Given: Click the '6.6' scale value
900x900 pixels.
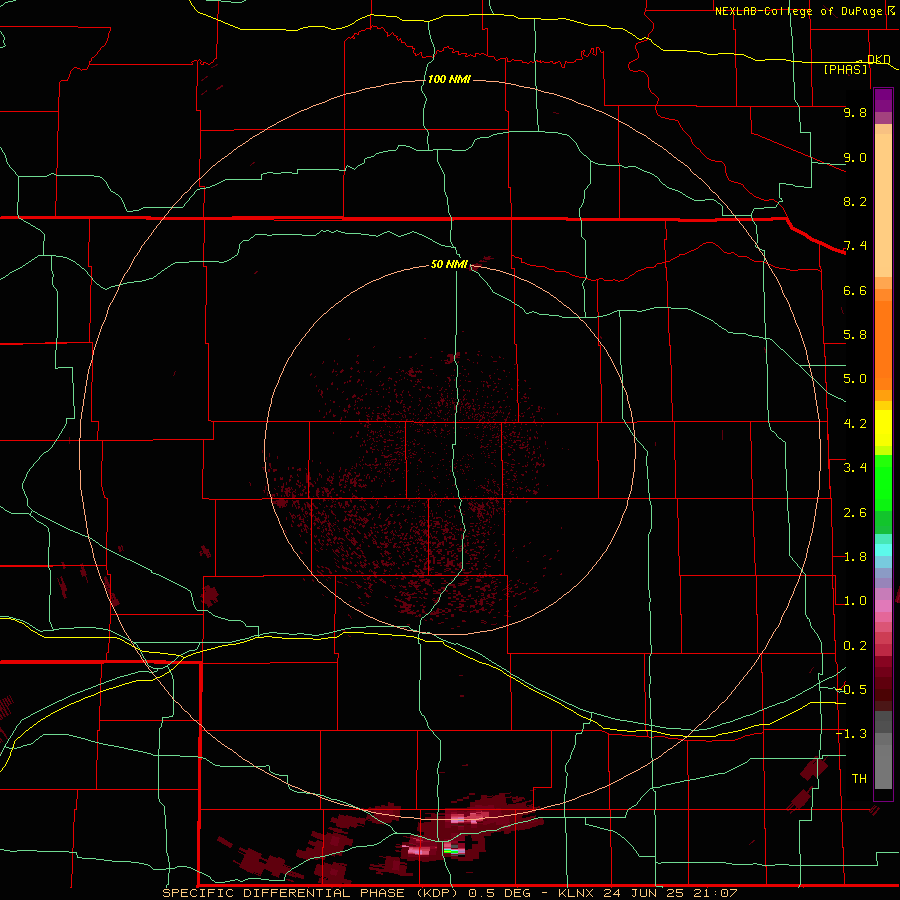Looking at the screenshot, I should 855,290.
